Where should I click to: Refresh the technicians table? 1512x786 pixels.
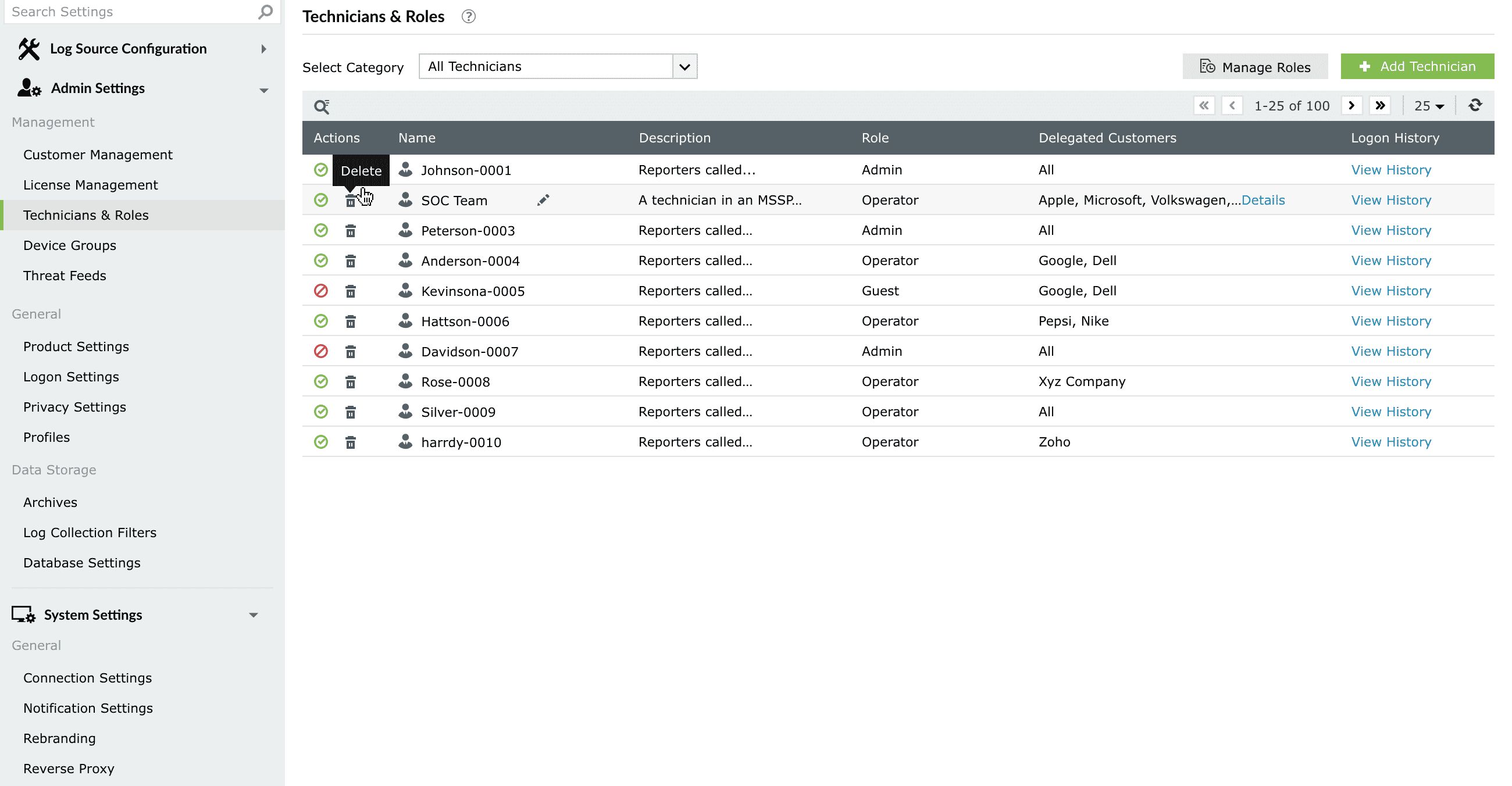click(1474, 106)
